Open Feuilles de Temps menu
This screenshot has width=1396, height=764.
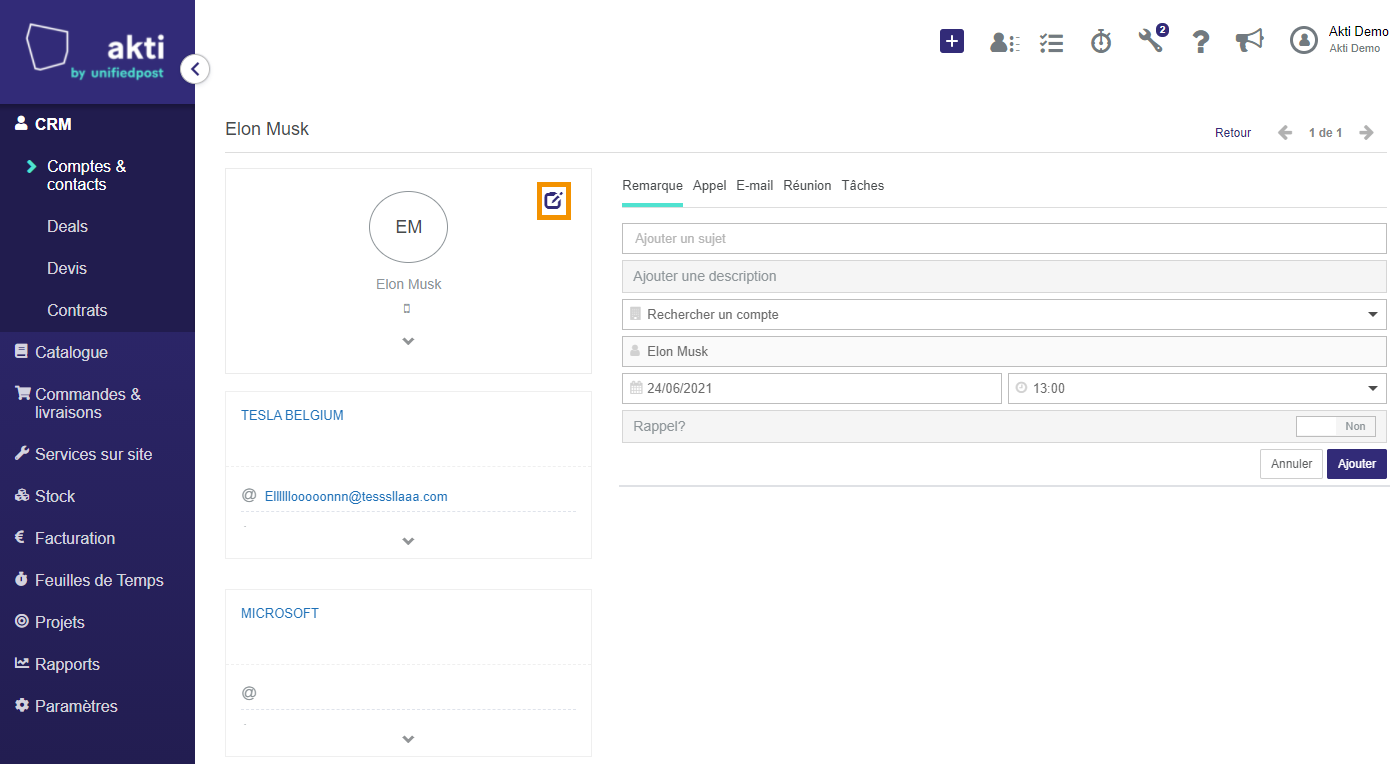[x=97, y=580]
